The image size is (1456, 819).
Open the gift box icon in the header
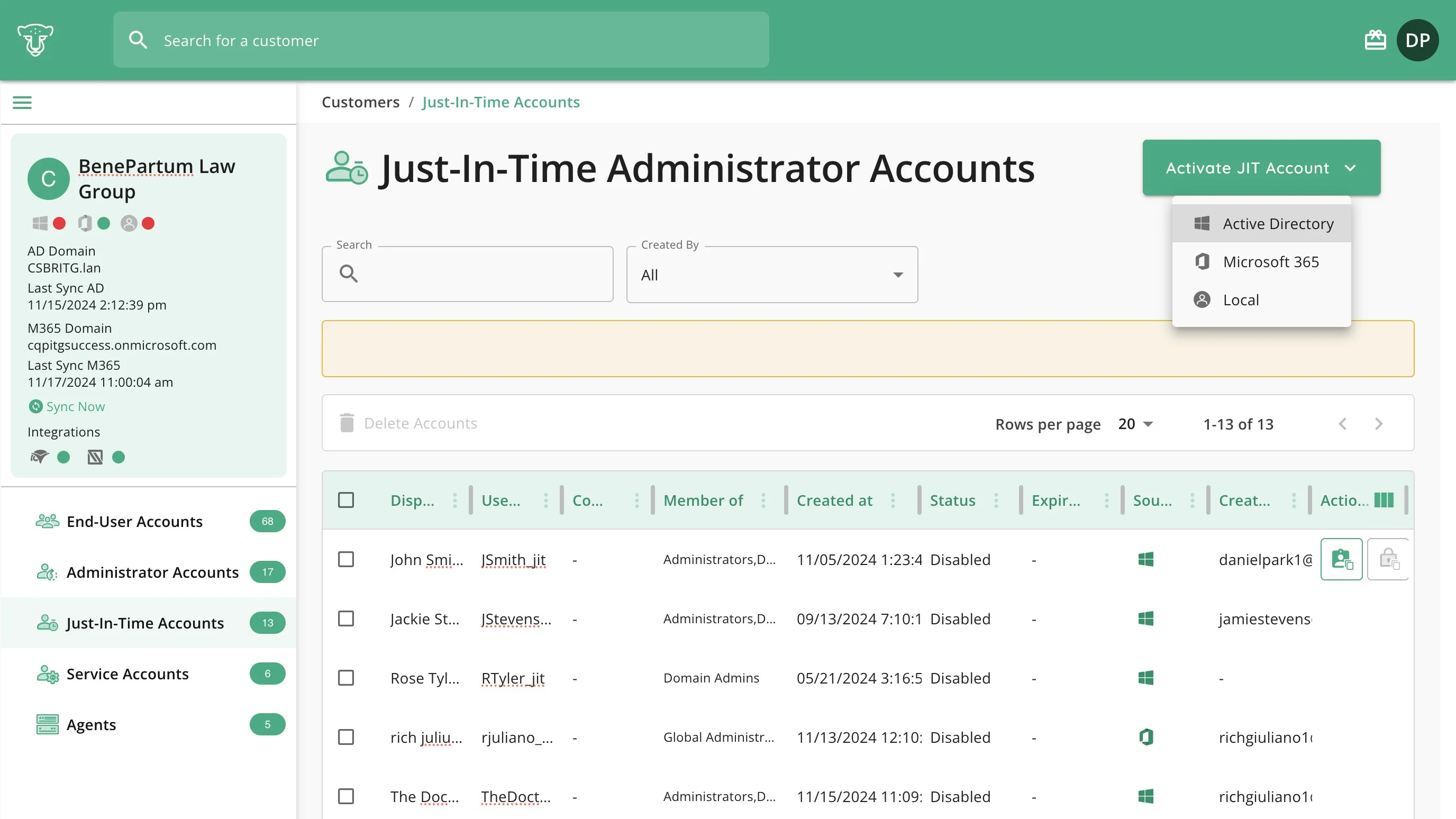(x=1375, y=40)
